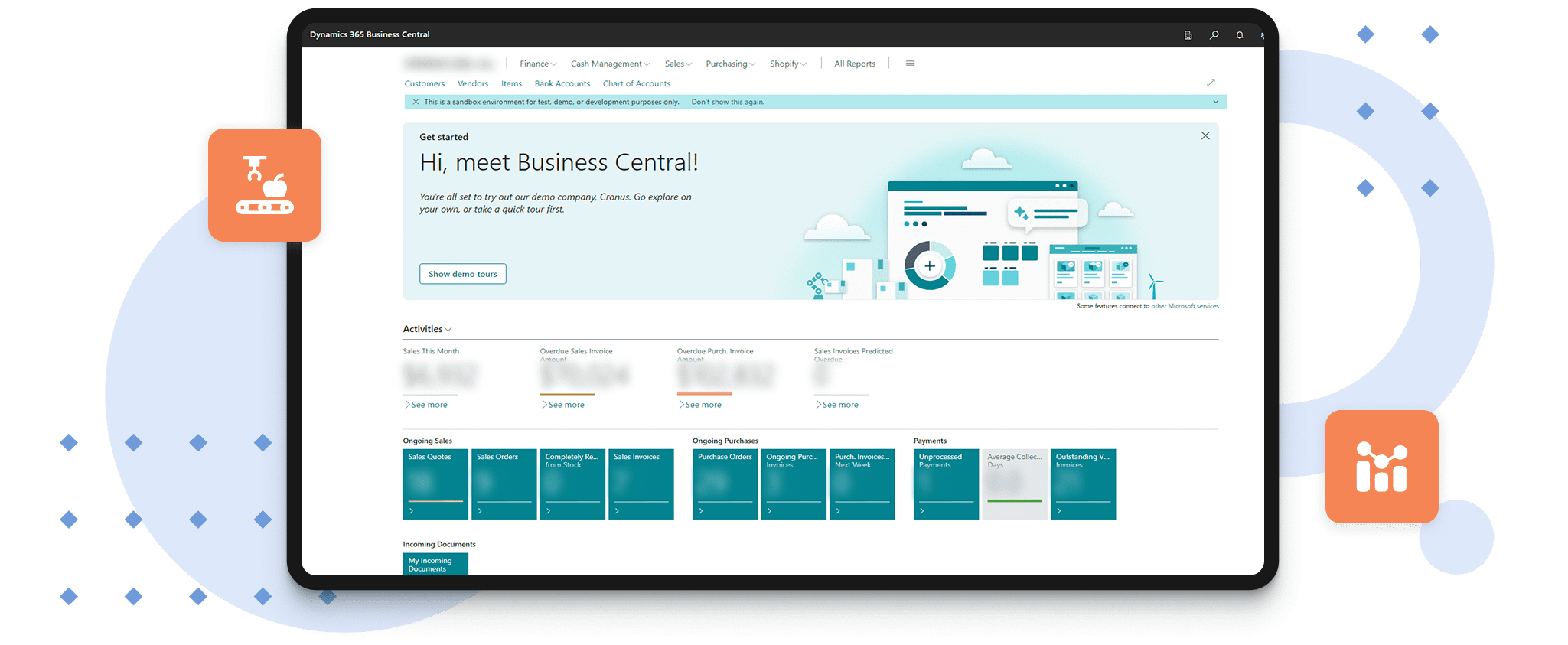Image resolution: width=1568 pixels, height=645 pixels.
Task: Open the Cash Management dropdown
Action: click(x=609, y=64)
